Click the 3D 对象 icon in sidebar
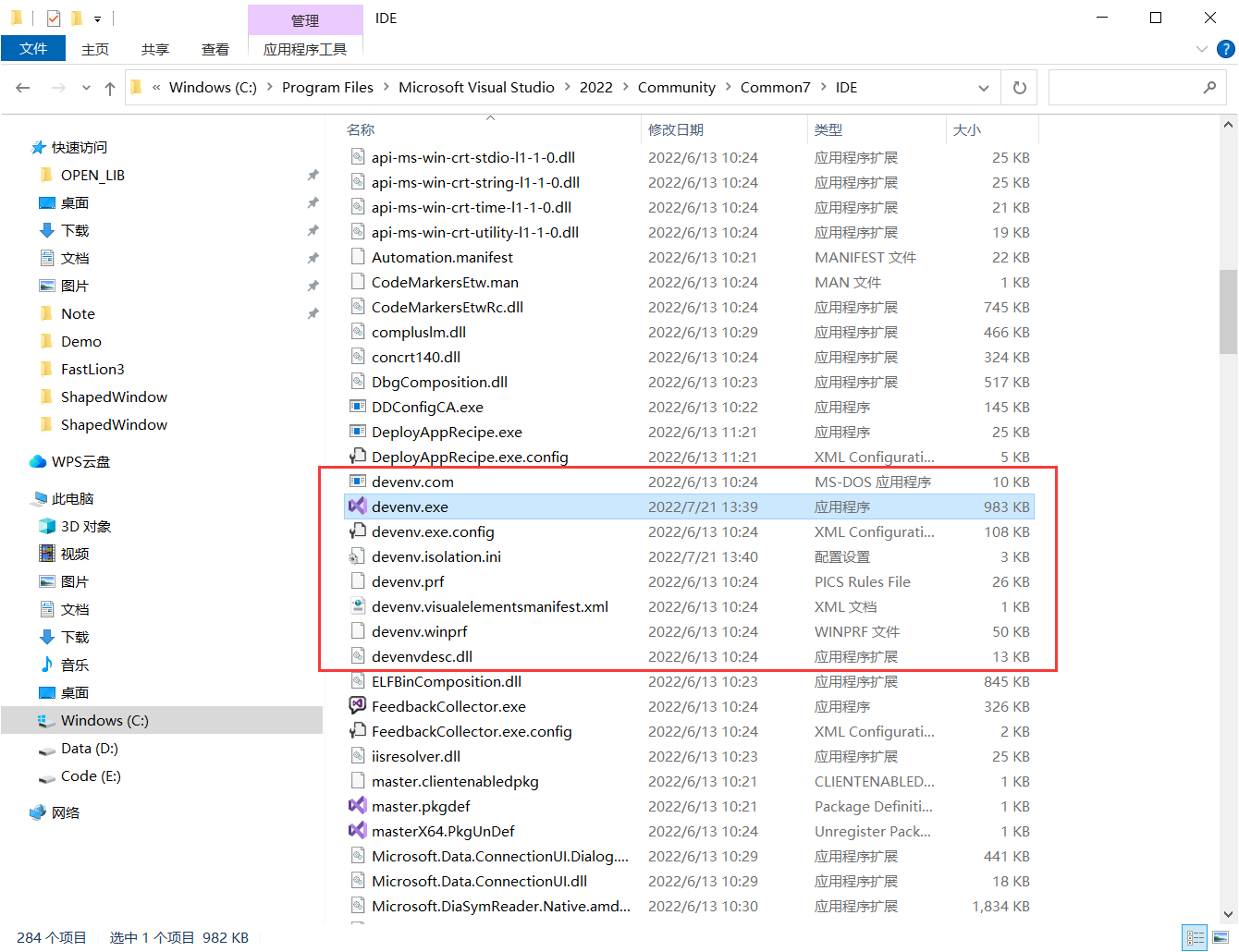The width and height of the screenshot is (1239, 952). coord(47,526)
